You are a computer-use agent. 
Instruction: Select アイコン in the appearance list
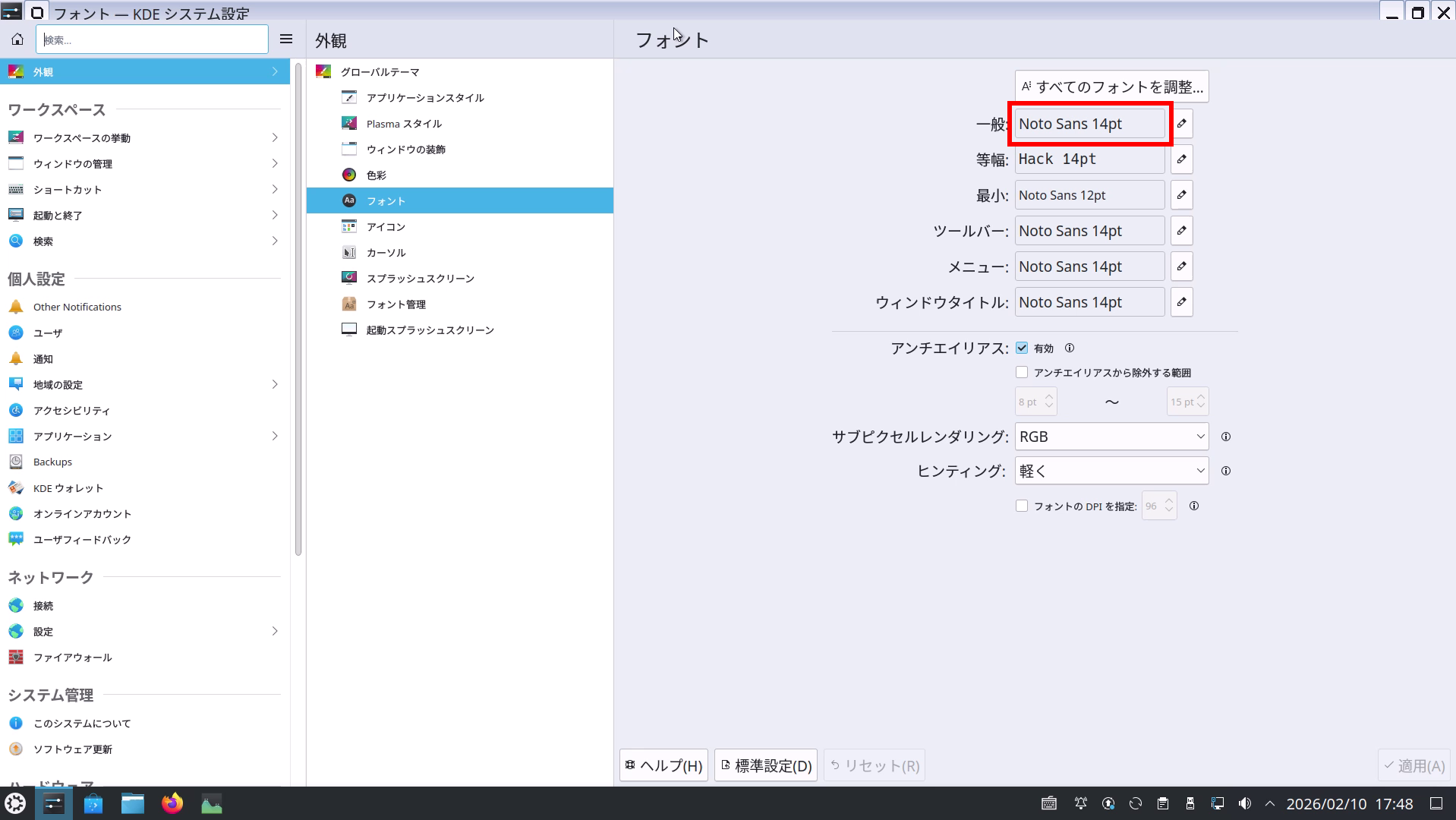[386, 227]
